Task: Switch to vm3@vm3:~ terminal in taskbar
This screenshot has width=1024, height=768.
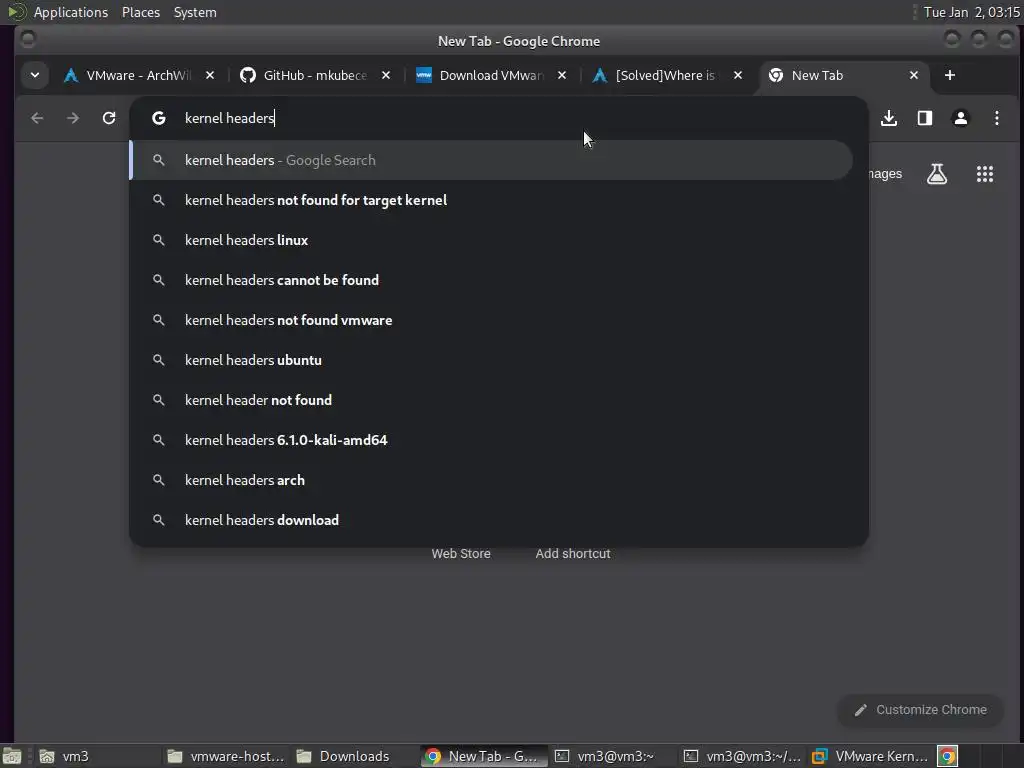Action: click(x=613, y=756)
